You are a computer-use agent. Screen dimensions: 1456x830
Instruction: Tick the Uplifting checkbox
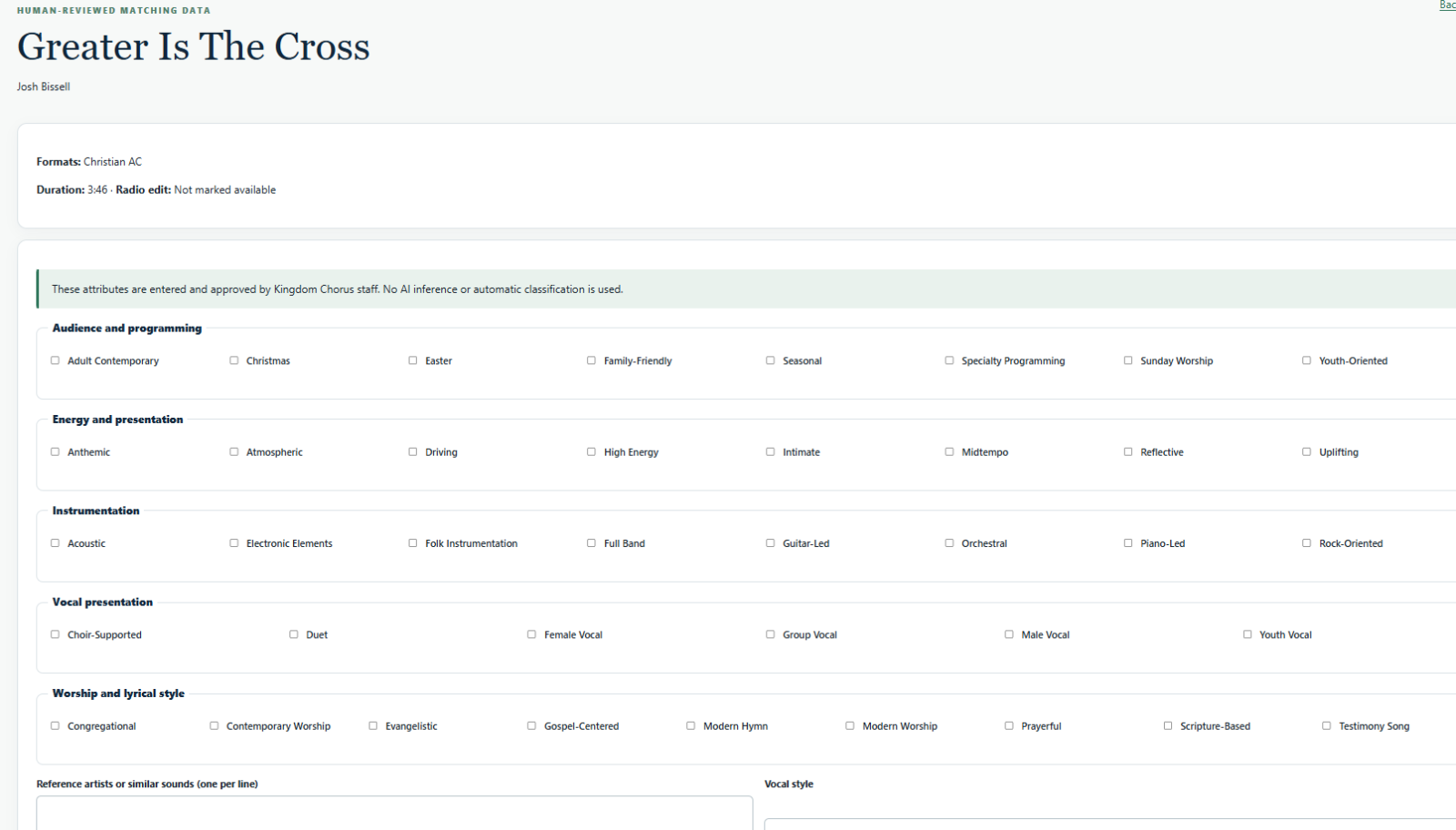tap(1307, 451)
